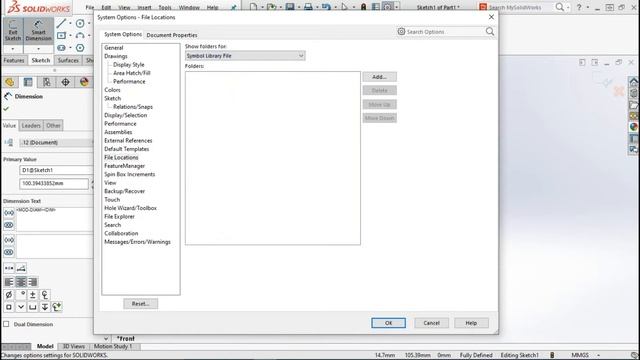The image size is (640, 360).
Task: Insert the centerline symbol in dimension text
Action: [x=45, y=295]
